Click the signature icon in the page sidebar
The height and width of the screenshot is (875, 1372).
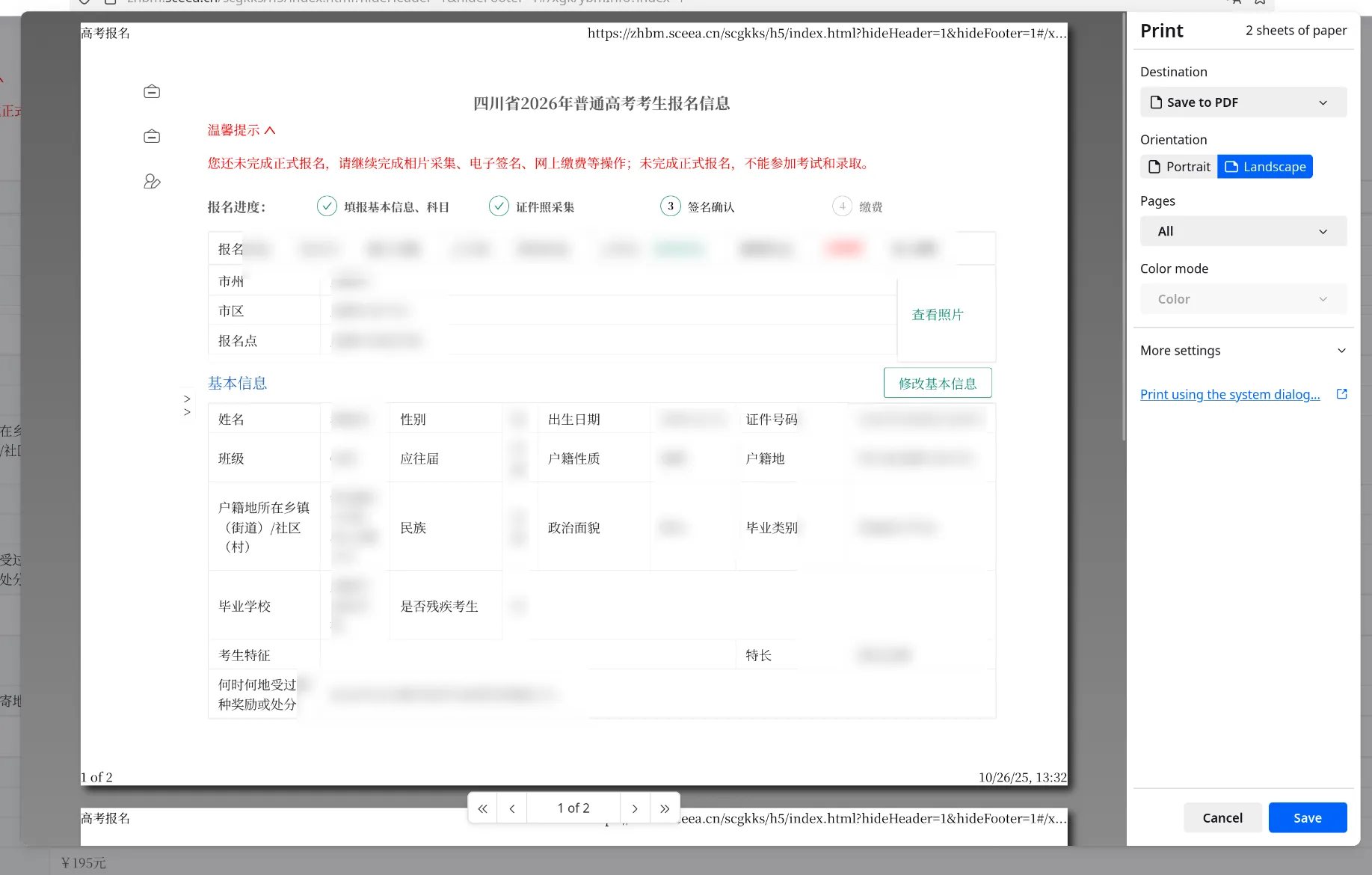tap(151, 181)
